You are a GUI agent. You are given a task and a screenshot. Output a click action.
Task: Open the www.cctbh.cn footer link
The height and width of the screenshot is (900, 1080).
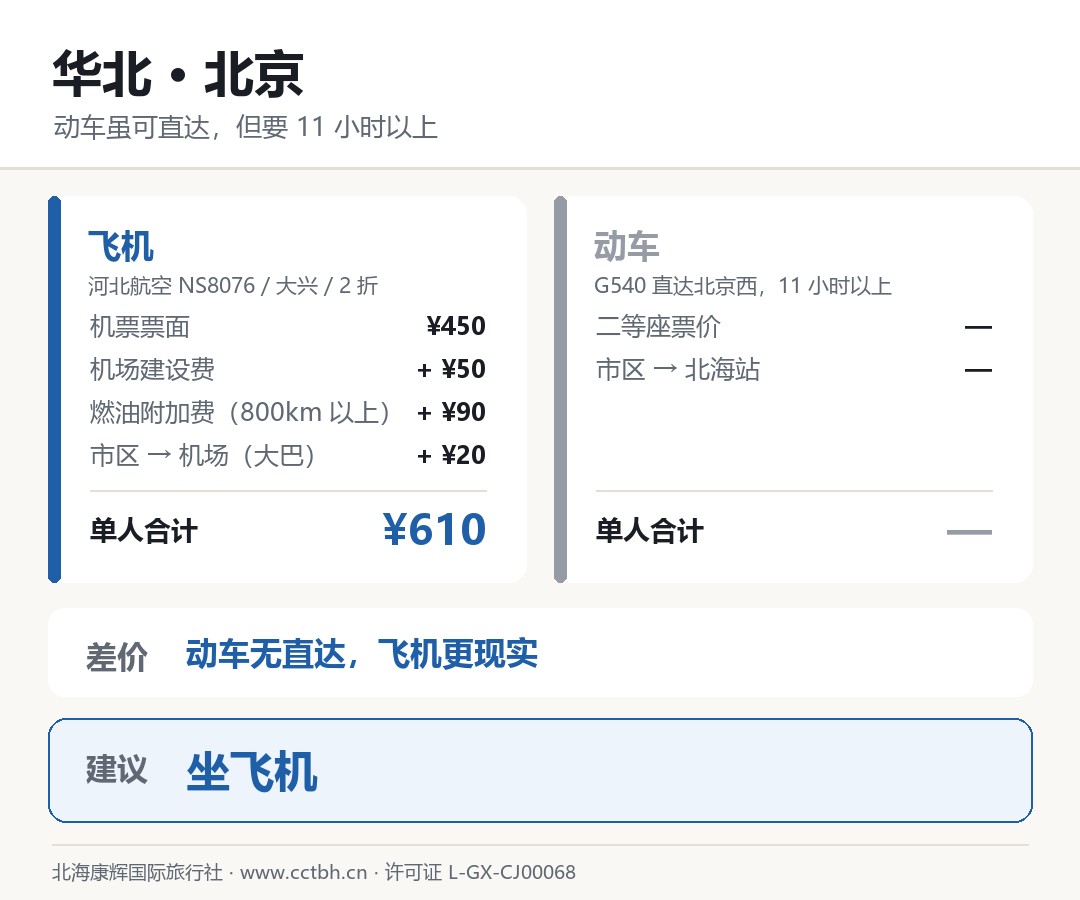point(304,872)
